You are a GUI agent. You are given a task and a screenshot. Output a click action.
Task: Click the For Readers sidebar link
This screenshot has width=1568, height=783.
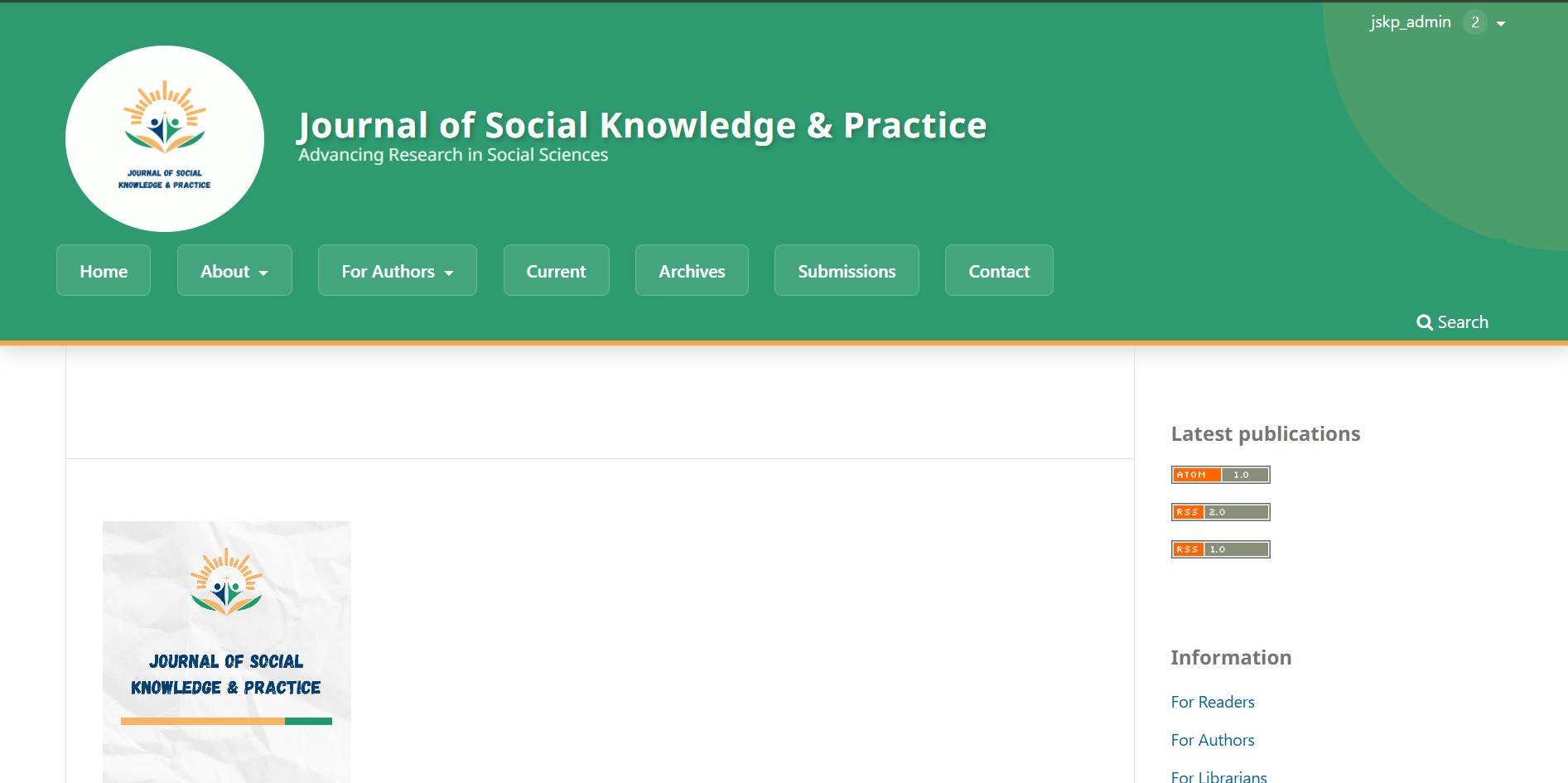pyautogui.click(x=1213, y=702)
